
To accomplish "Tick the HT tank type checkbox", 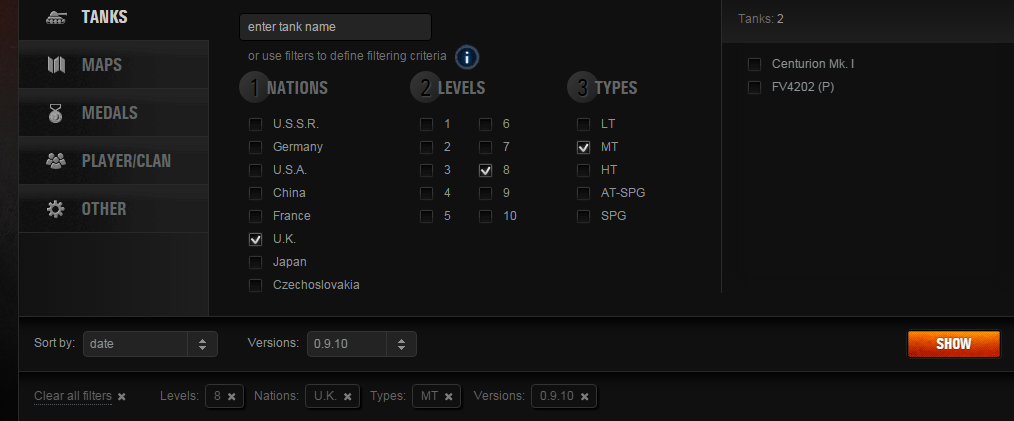I will (583, 170).
